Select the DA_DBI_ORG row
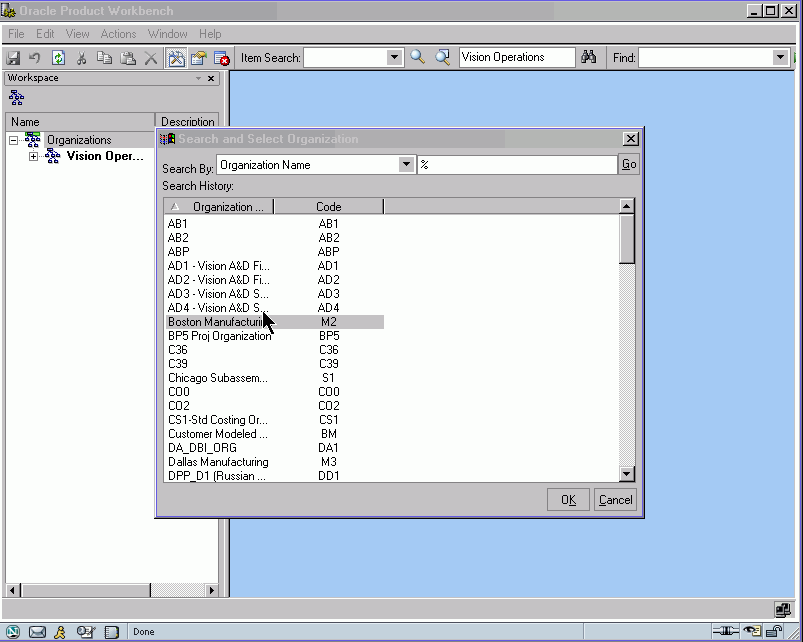 [x=275, y=448]
